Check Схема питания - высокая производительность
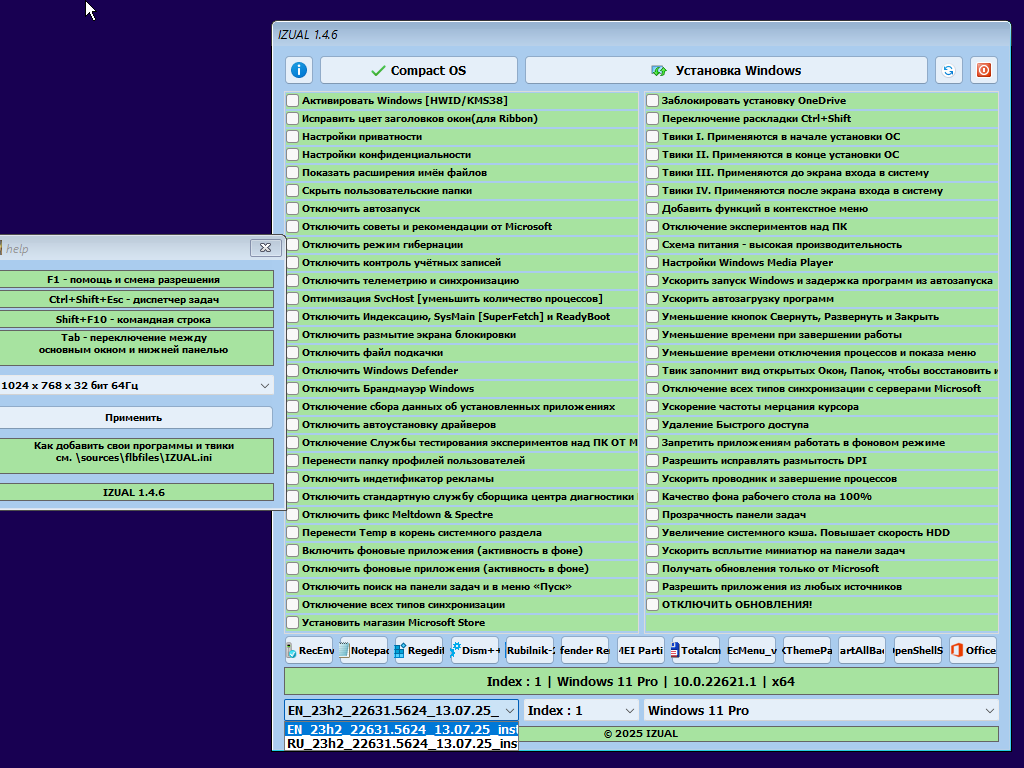Image resolution: width=1024 pixels, height=768 pixels. pos(652,244)
